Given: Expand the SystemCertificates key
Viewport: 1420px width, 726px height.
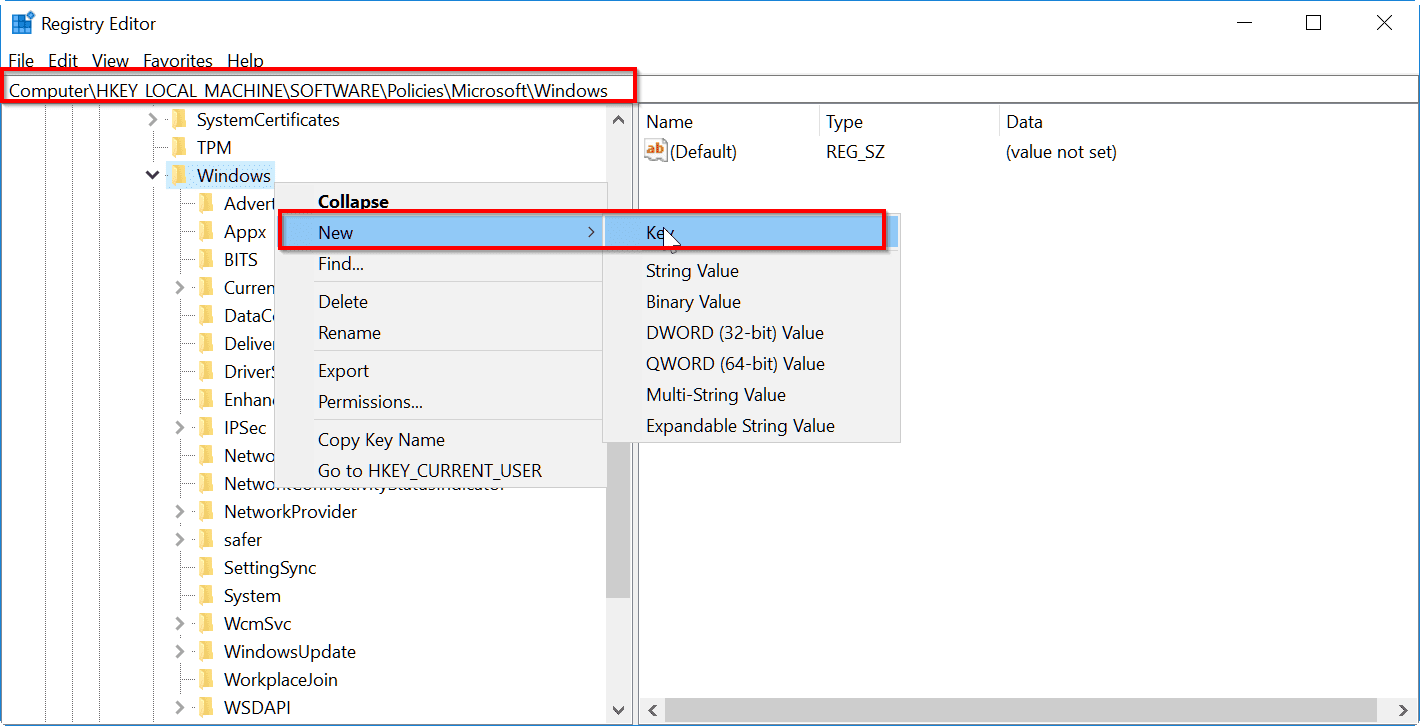Looking at the screenshot, I should [152, 120].
